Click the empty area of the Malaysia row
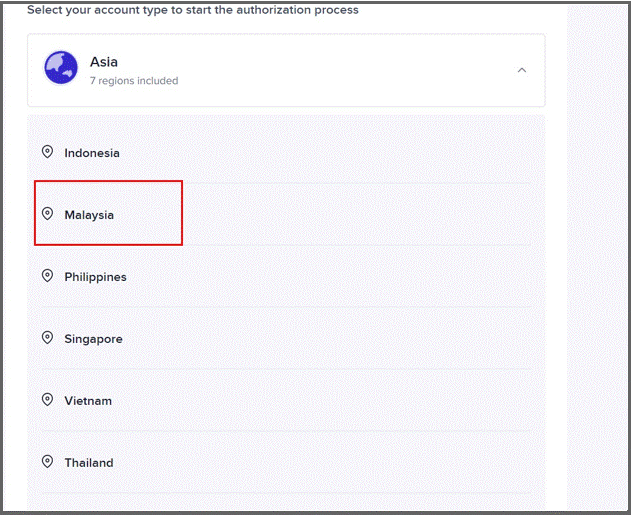Image resolution: width=632 pixels, height=515 pixels. [355, 215]
